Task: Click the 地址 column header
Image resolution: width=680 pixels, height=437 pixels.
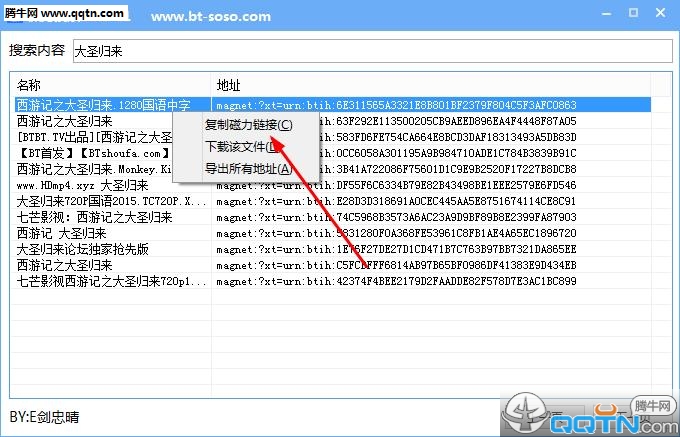Action: tap(431, 85)
